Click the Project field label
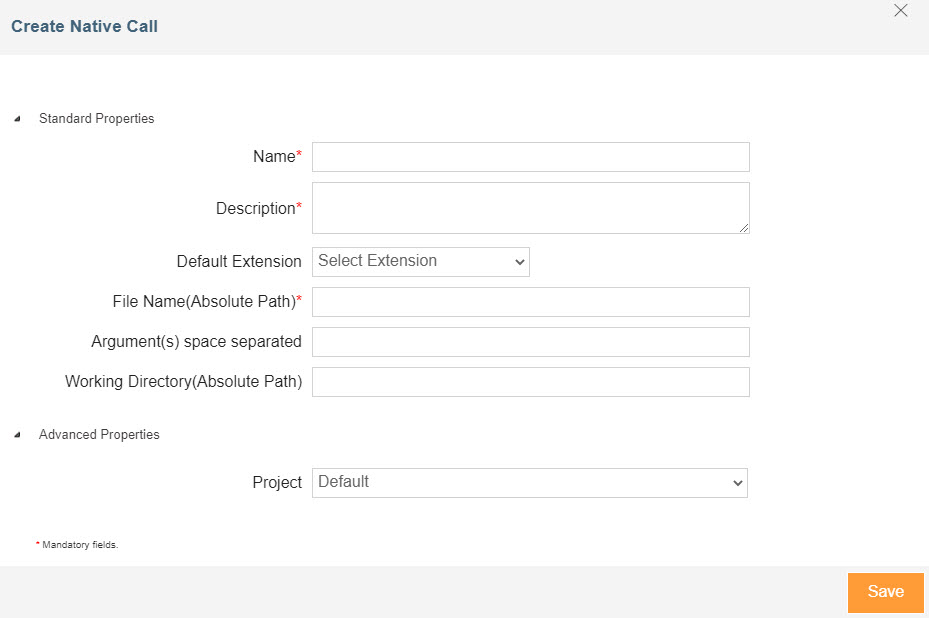This screenshot has height=618, width=929. point(277,483)
